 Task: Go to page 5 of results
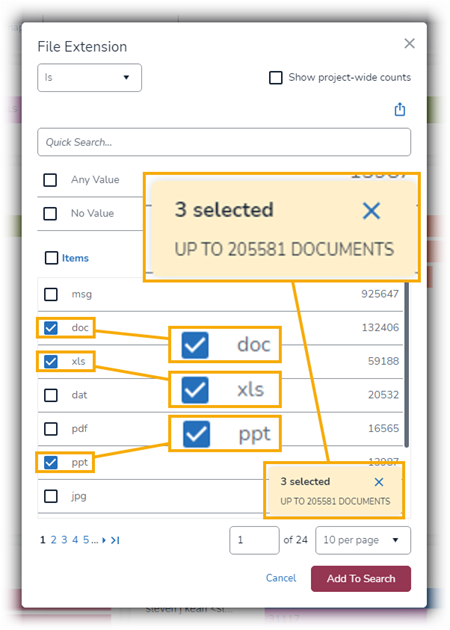[x=86, y=540]
